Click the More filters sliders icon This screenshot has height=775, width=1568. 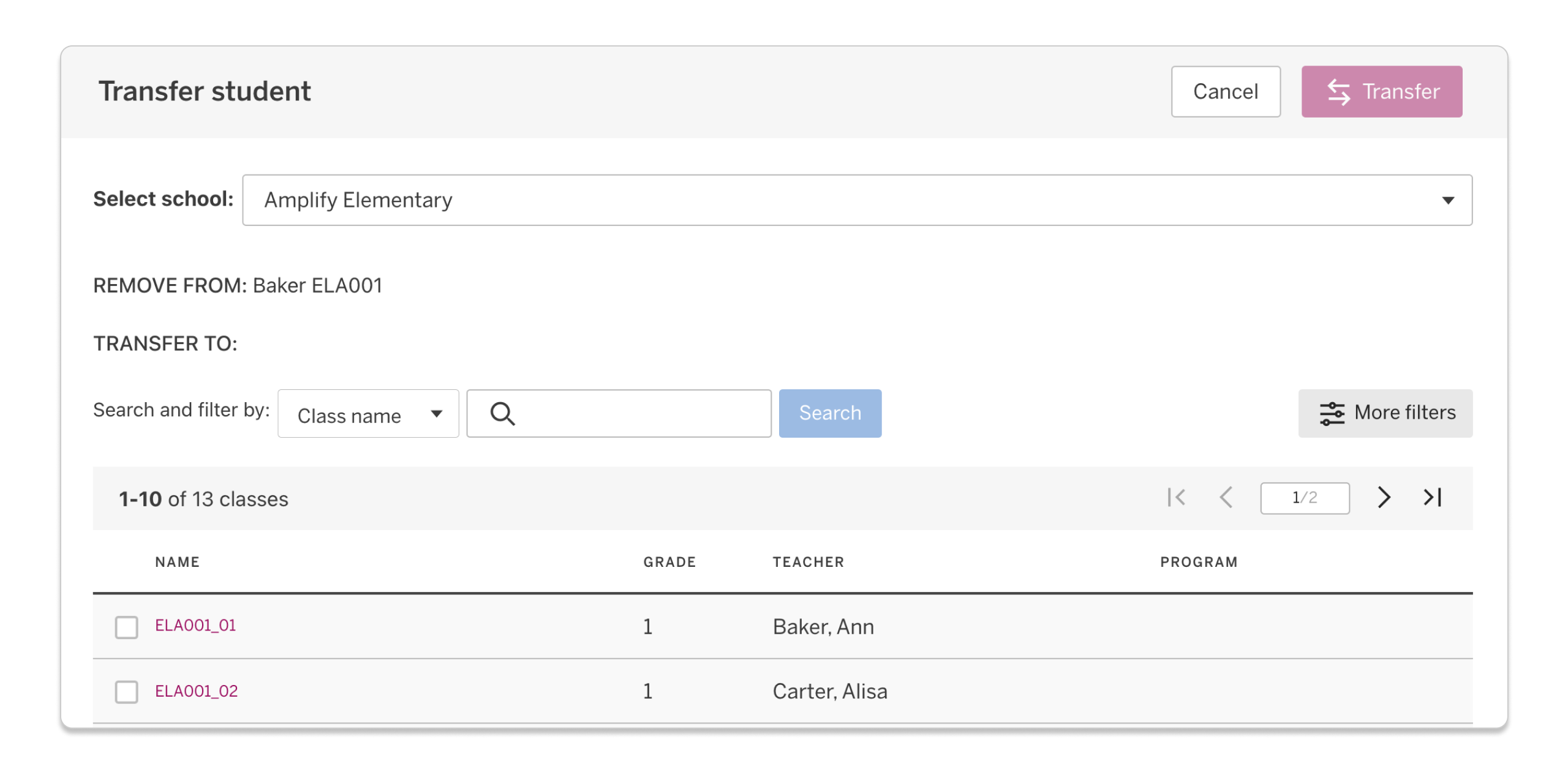click(x=1332, y=413)
